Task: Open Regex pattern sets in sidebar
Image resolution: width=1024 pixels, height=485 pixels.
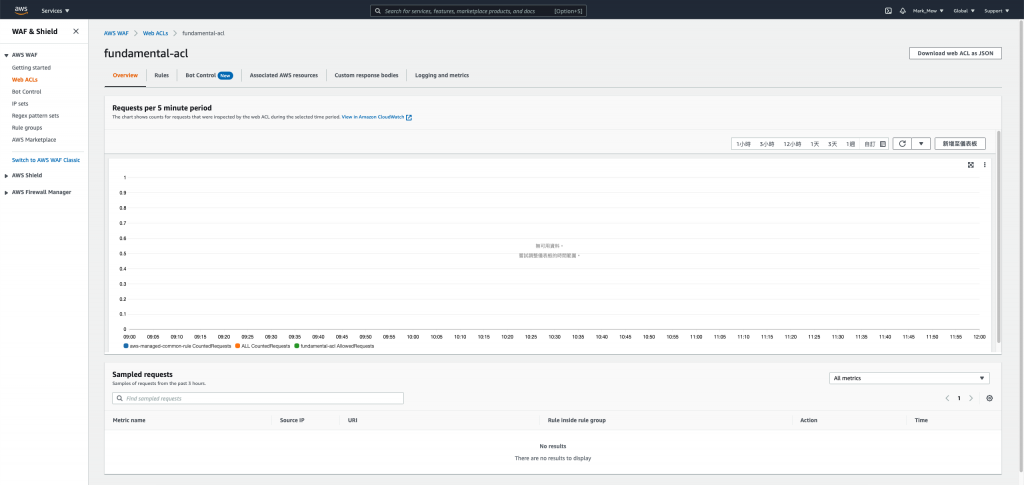Action: (x=35, y=116)
